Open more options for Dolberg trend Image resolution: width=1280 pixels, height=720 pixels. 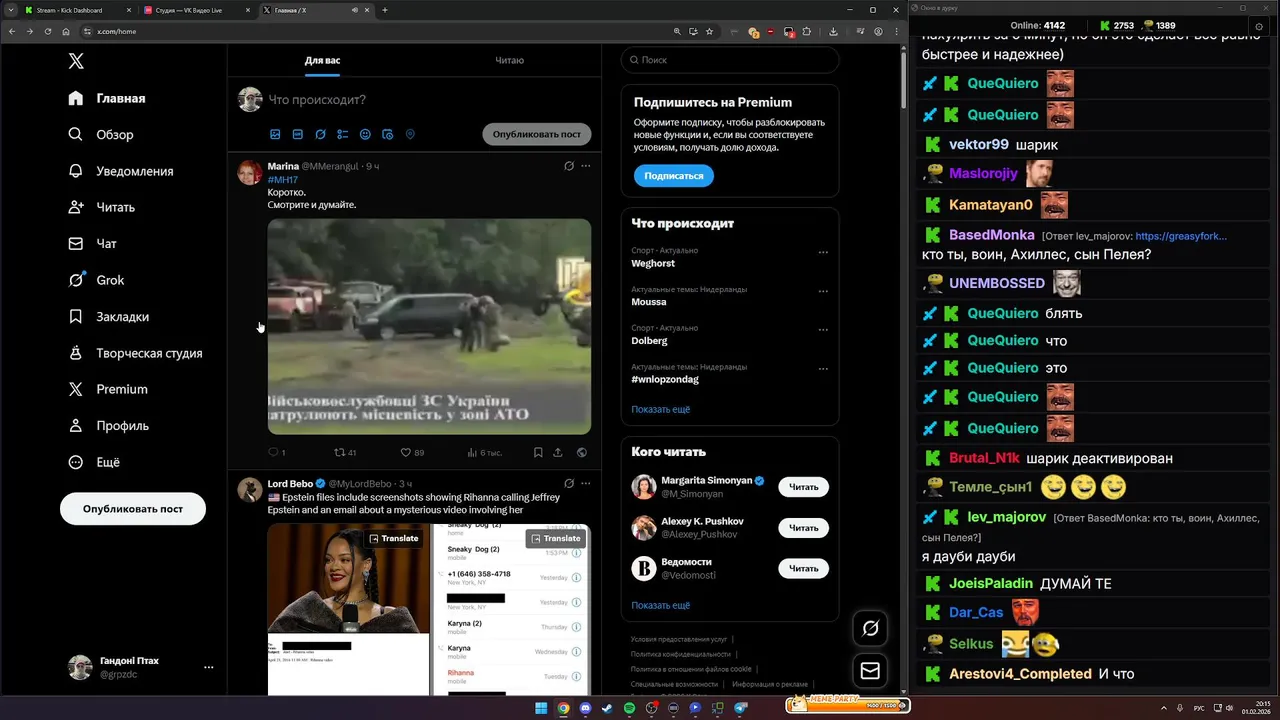tap(823, 329)
